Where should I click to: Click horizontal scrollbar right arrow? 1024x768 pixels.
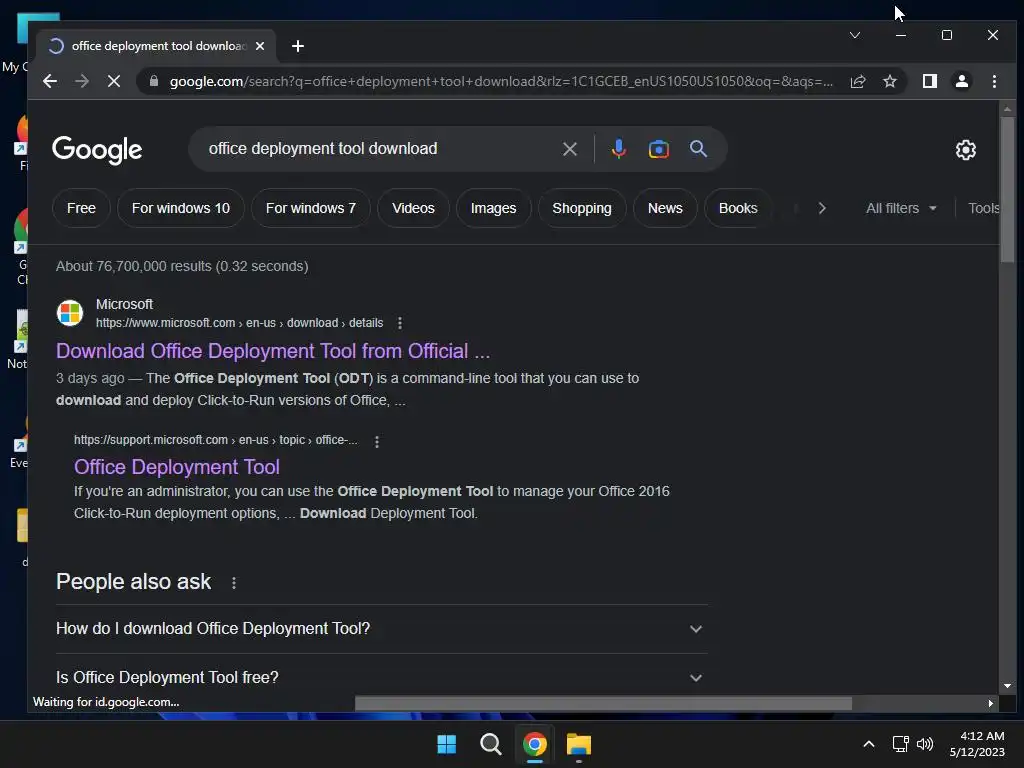(991, 703)
